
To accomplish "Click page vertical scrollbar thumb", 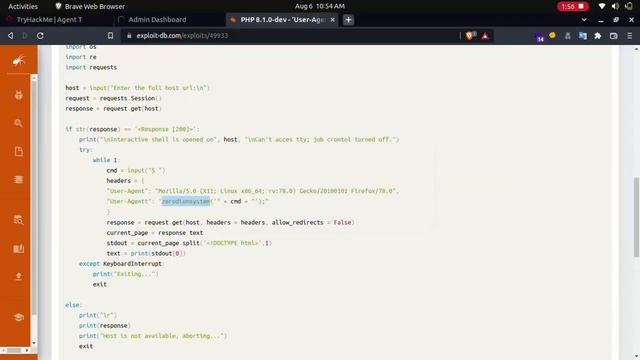I will [x=636, y=217].
